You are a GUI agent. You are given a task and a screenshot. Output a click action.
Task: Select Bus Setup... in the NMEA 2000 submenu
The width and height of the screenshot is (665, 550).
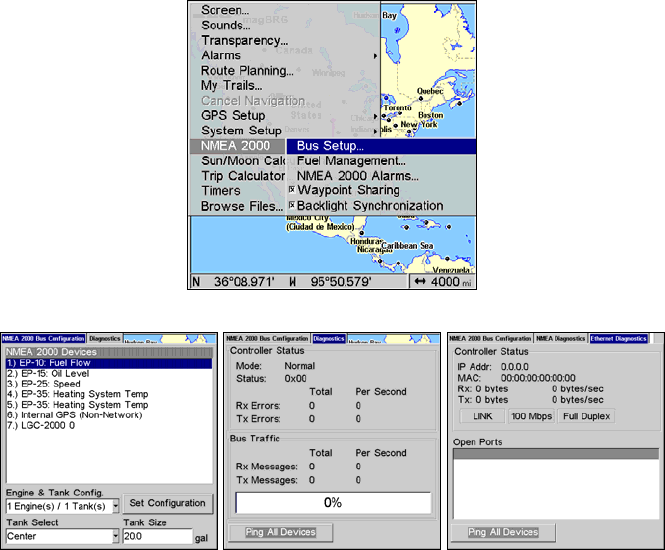coord(330,146)
